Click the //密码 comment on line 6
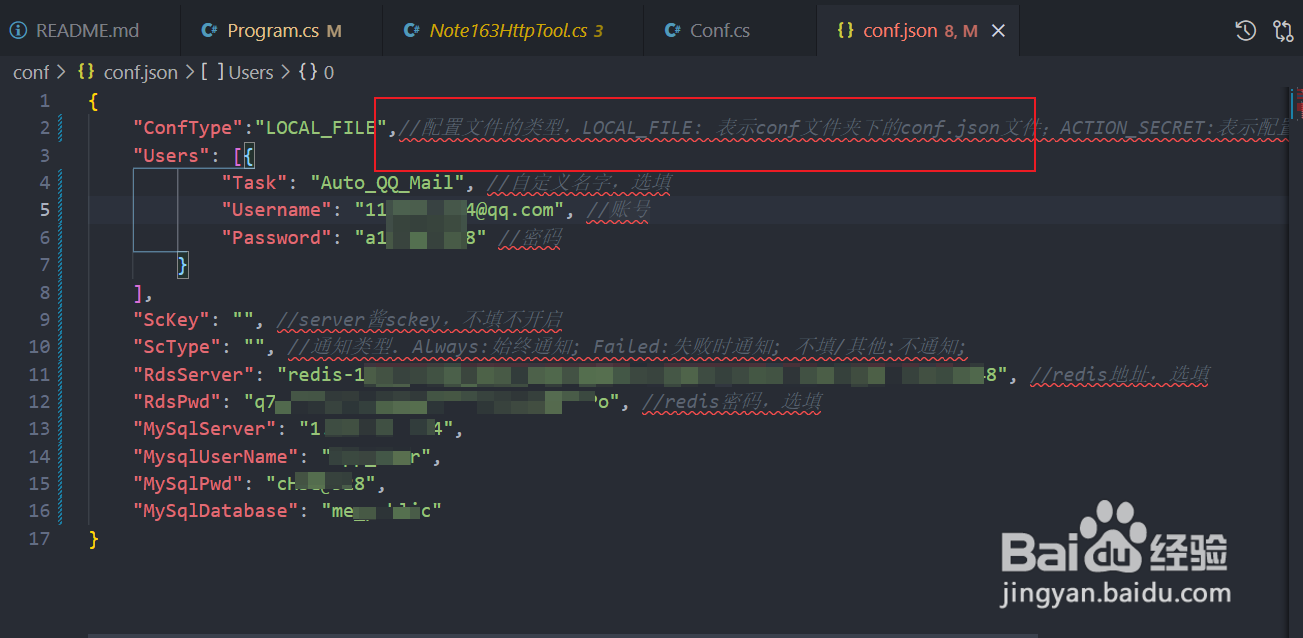The width and height of the screenshot is (1303, 638). (x=528, y=238)
